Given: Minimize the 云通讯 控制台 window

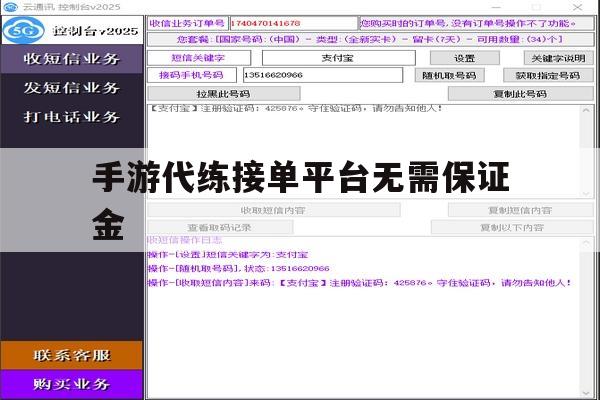Looking at the screenshot, I should click(x=496, y=7).
